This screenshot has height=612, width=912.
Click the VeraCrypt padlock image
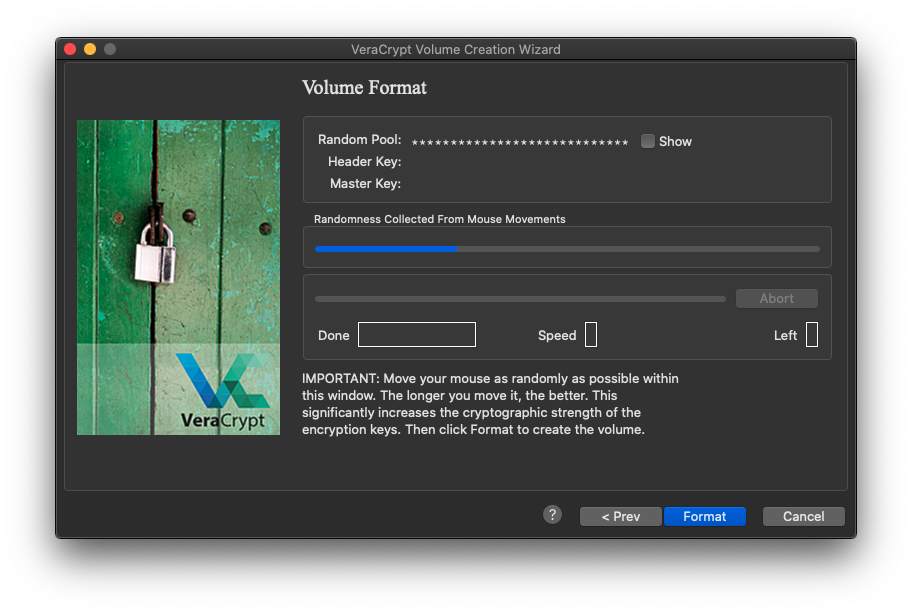pyautogui.click(x=178, y=277)
